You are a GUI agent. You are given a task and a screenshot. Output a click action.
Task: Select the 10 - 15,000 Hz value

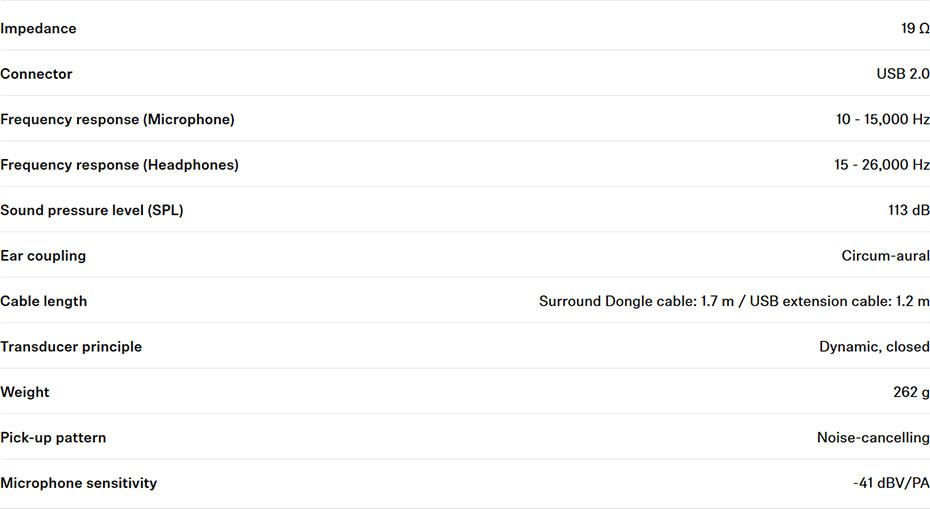[x=883, y=120]
